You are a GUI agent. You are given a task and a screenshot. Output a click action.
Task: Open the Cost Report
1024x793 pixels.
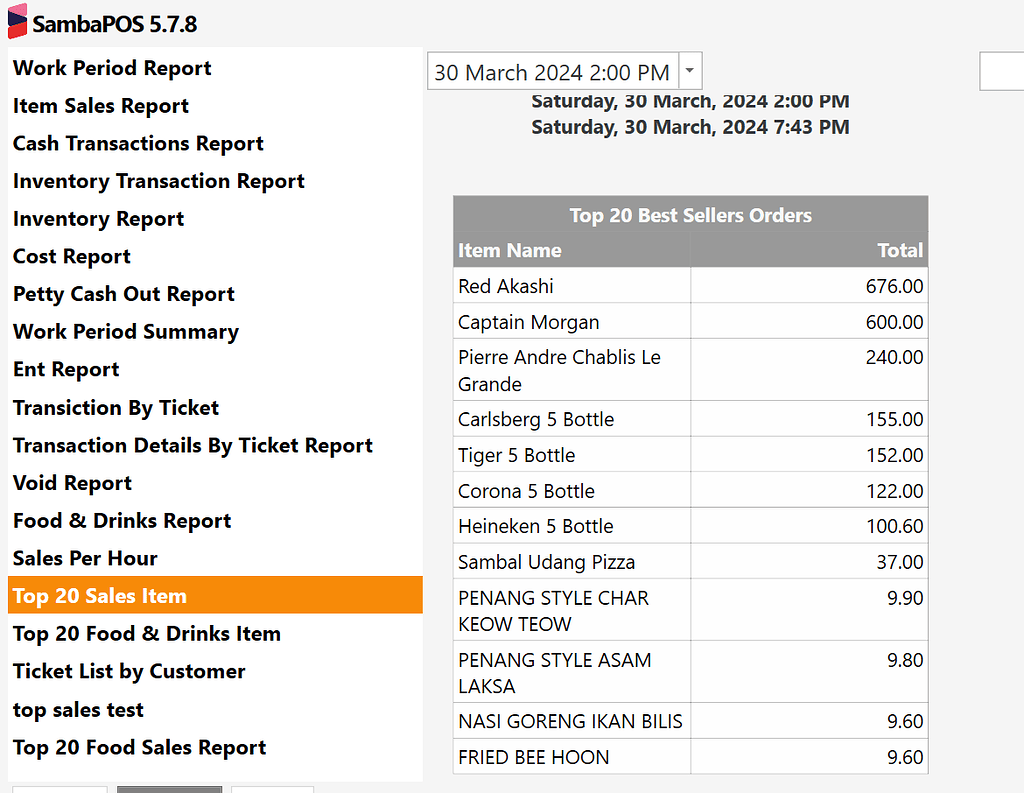point(71,256)
